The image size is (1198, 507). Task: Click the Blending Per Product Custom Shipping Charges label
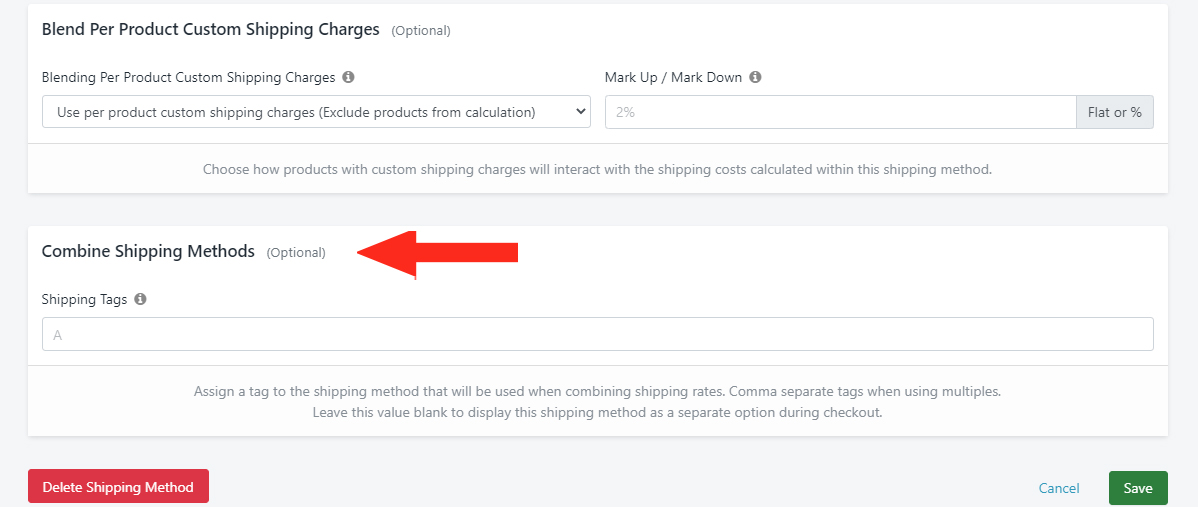coord(189,77)
